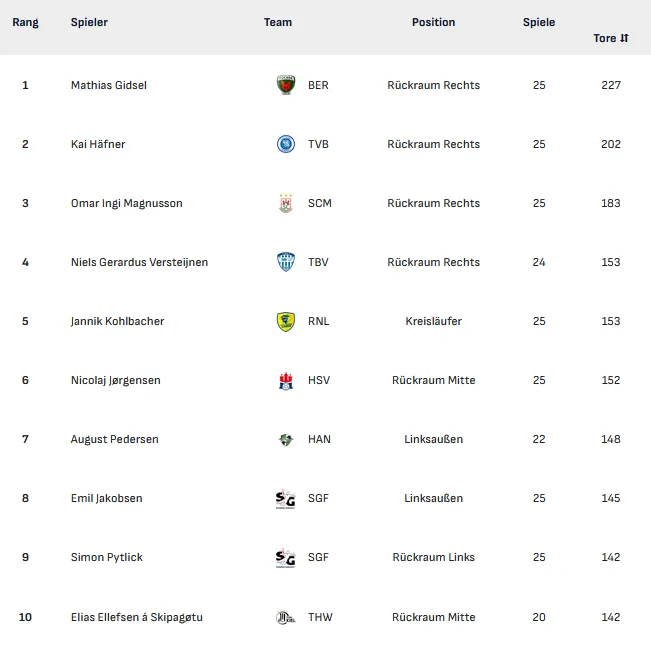651x646 pixels.
Task: Open player Omar Ingi Magnusson
Action: [x=127, y=203]
